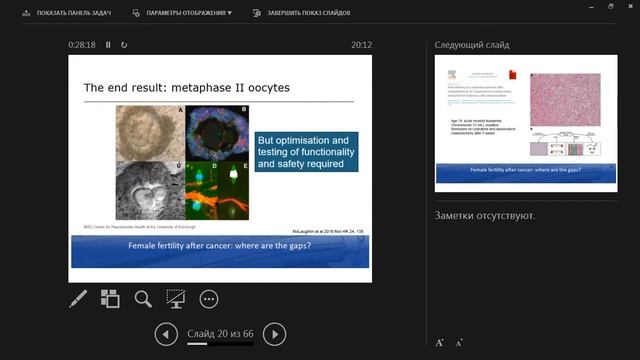The height and width of the screenshot is (360, 640).
Task: Decrease the notes text size
Action: [459, 343]
